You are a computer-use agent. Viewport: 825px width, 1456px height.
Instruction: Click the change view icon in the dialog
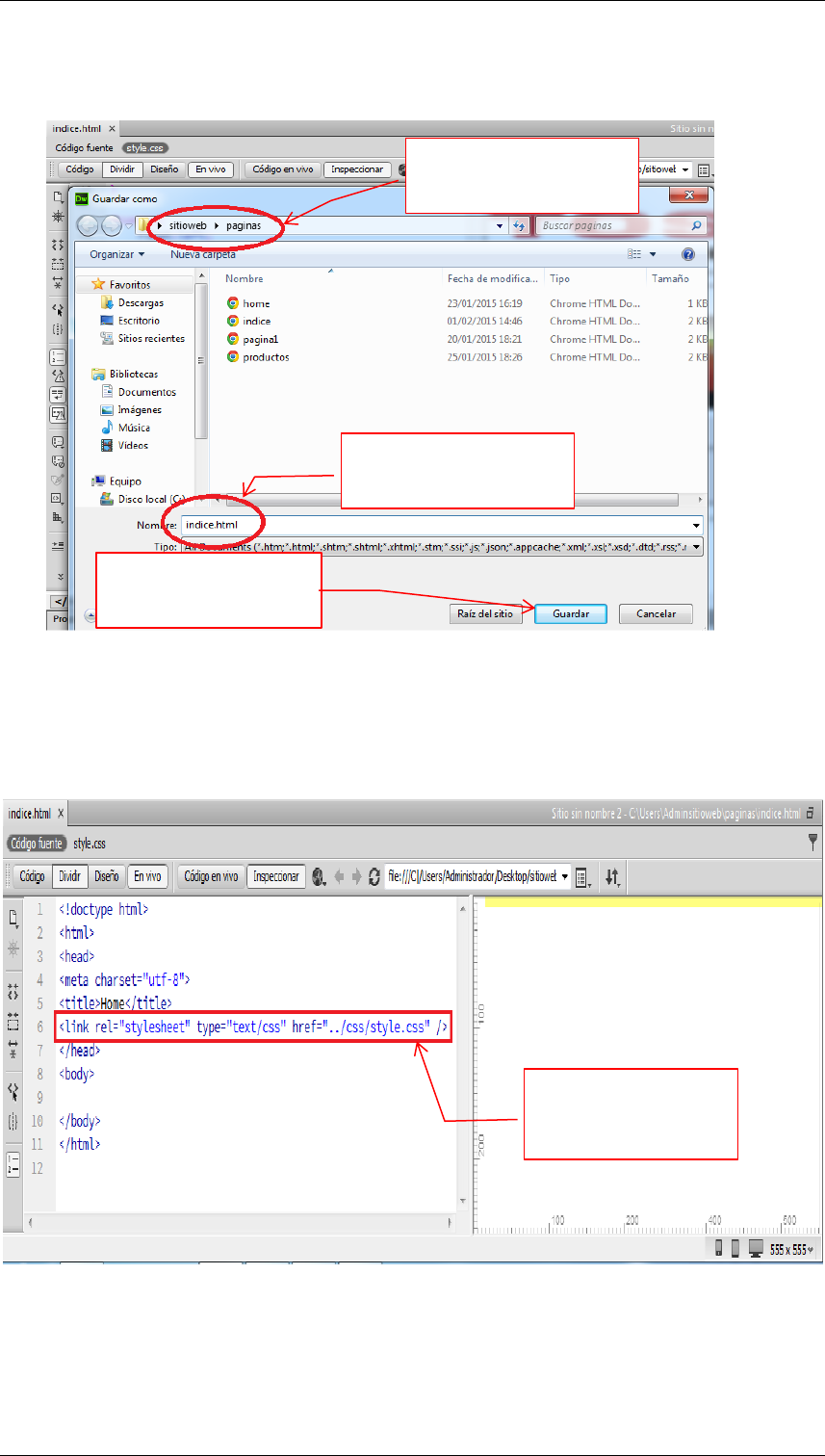634,254
